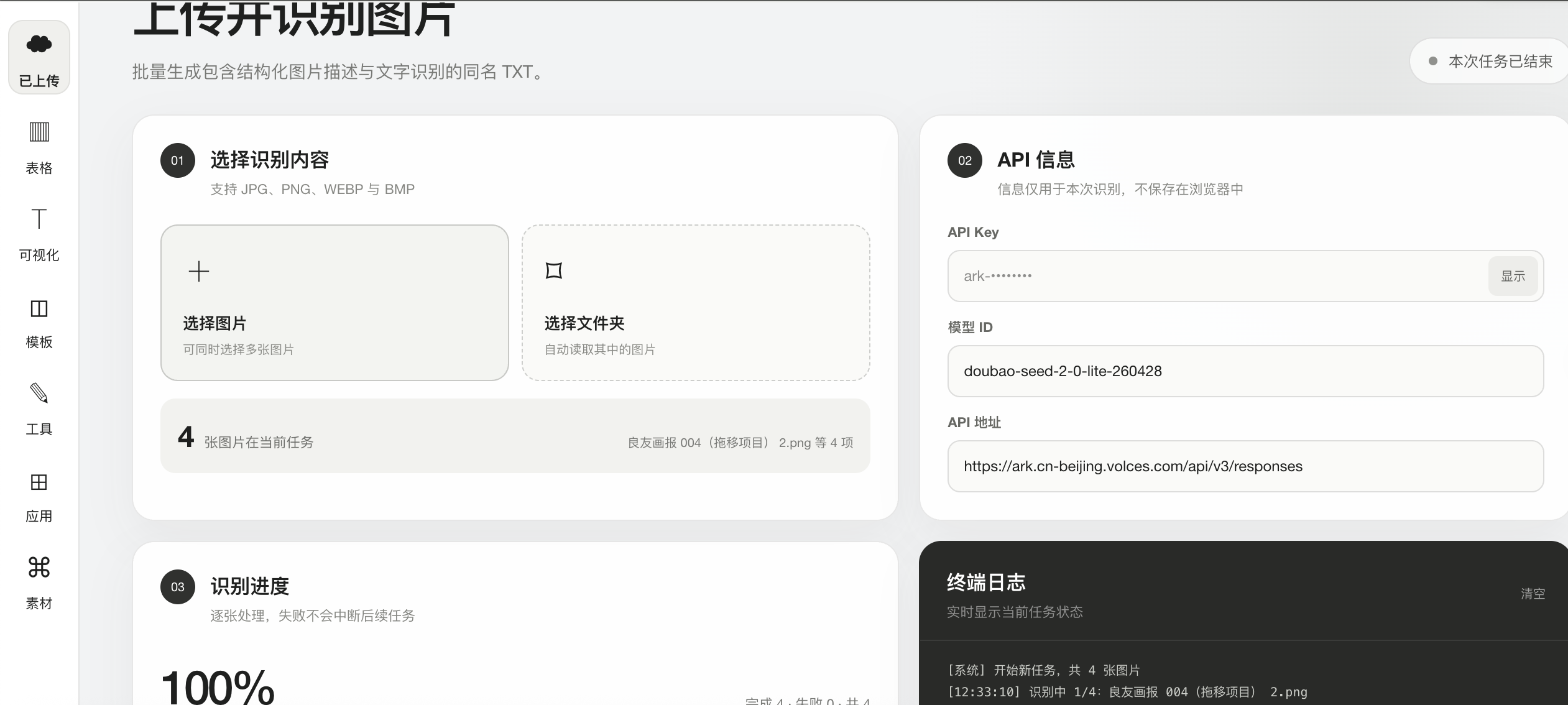
Task: Click '逐张处理，失败不会中断后续任务' text
Action: click(312, 615)
